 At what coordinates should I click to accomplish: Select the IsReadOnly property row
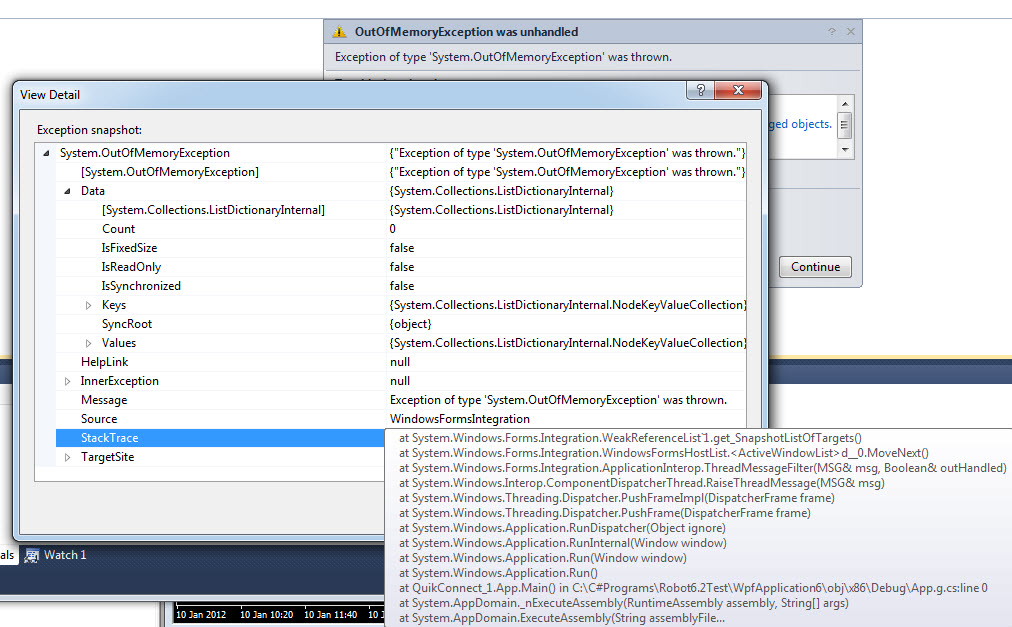click(x=131, y=267)
